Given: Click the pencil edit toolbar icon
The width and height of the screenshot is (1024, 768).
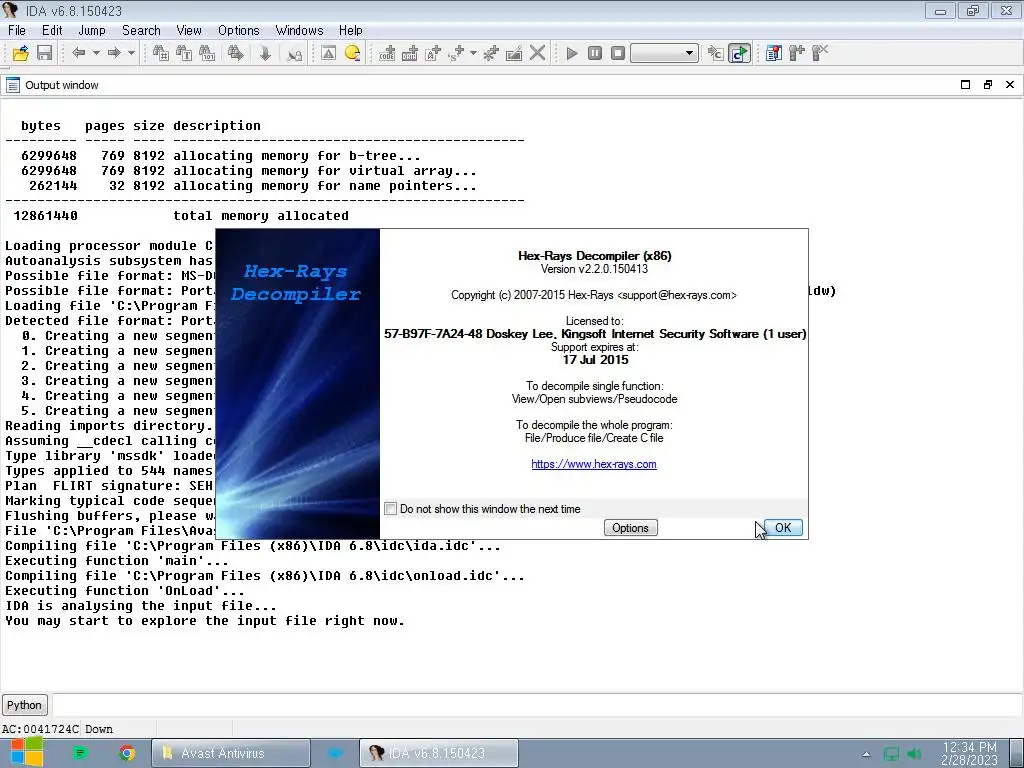Looking at the screenshot, I should tap(514, 54).
